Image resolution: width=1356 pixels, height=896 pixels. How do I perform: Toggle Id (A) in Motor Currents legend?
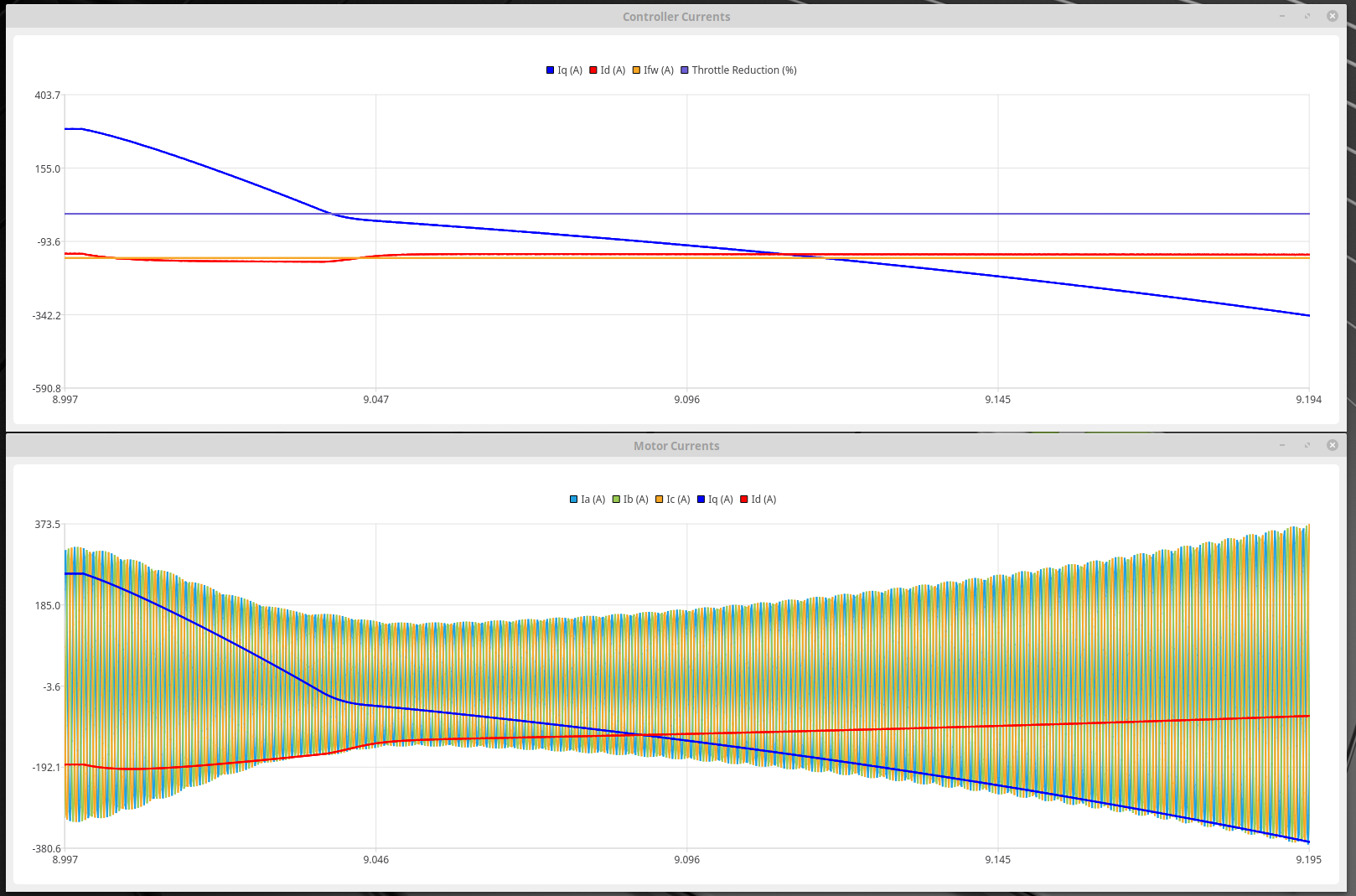[758, 500]
